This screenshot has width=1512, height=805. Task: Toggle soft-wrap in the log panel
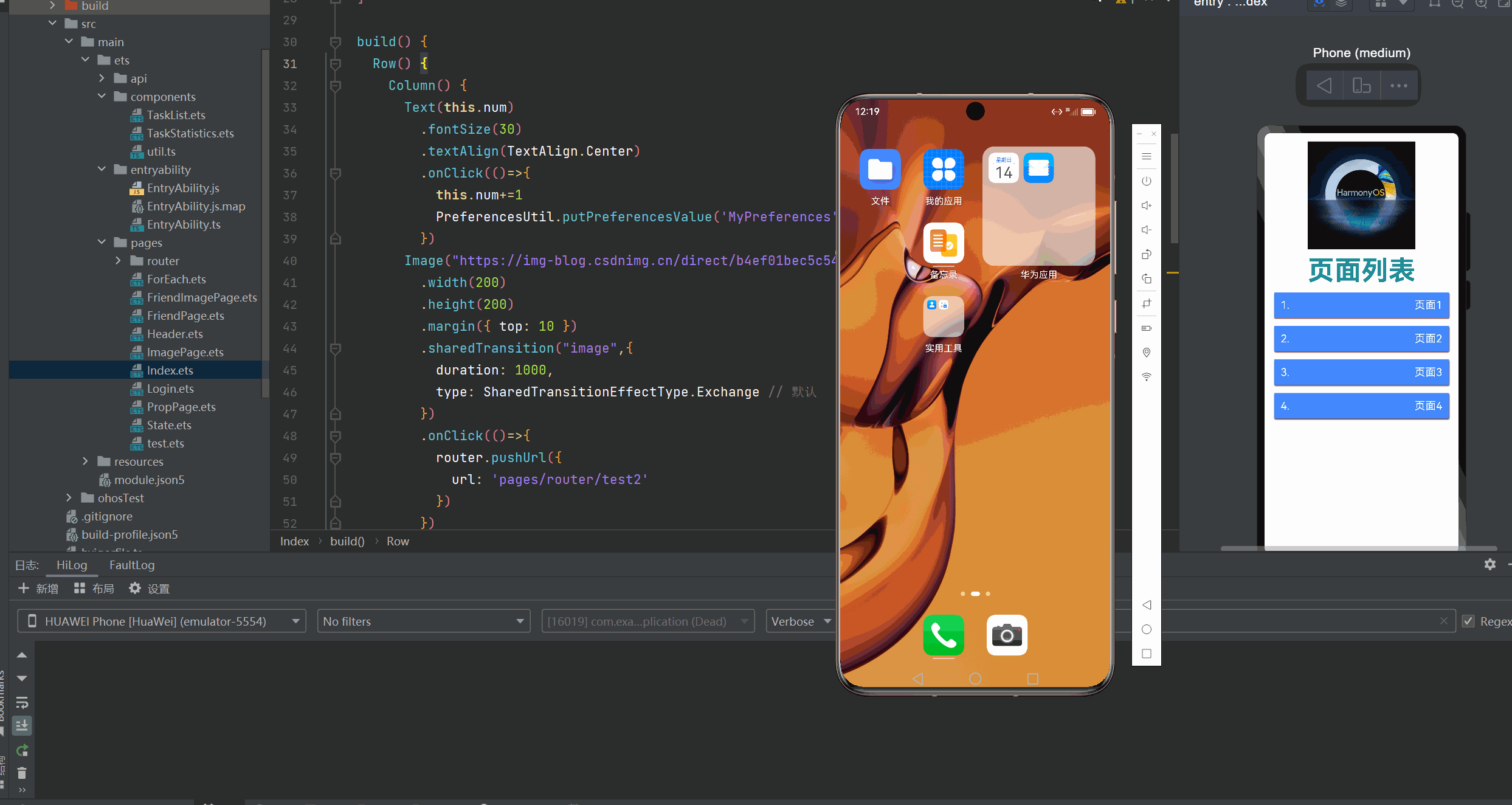22,703
